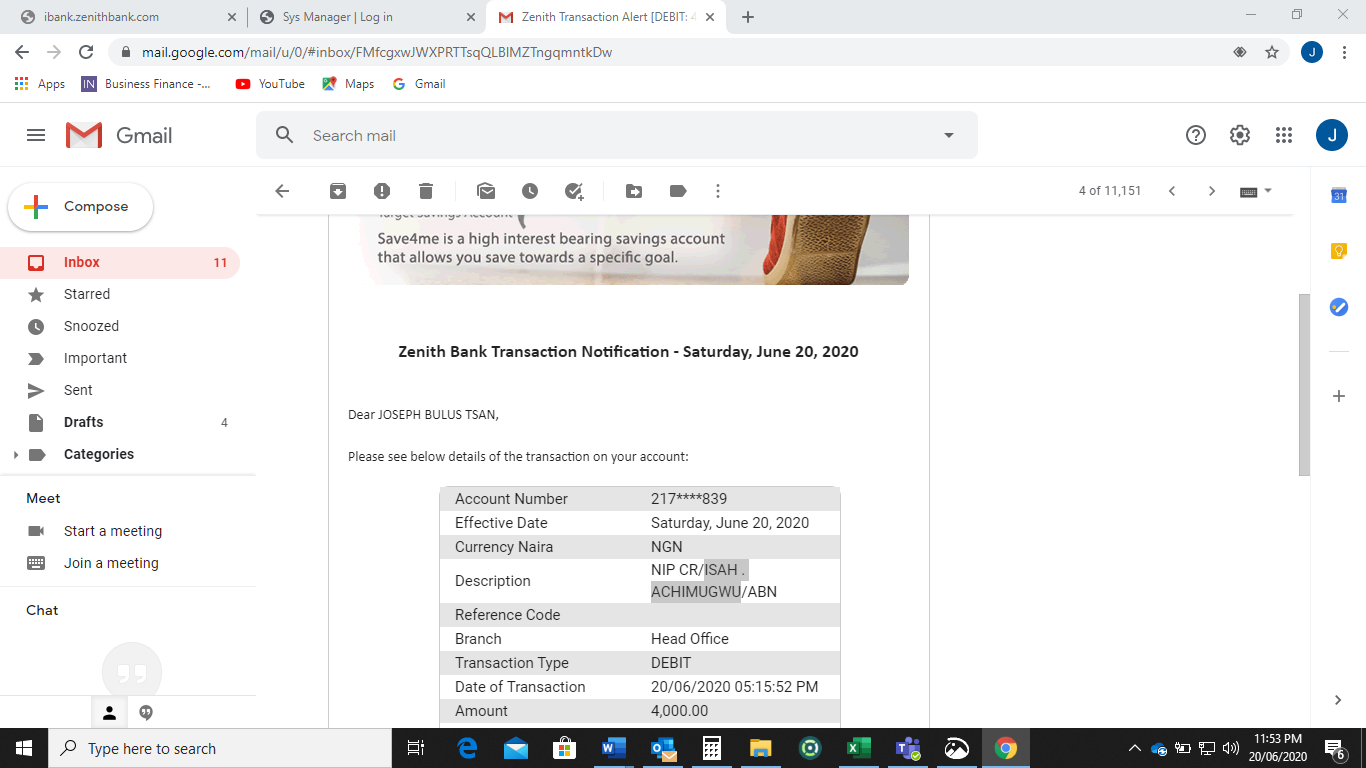
Task: Open Windows notification center
Action: [1335, 748]
